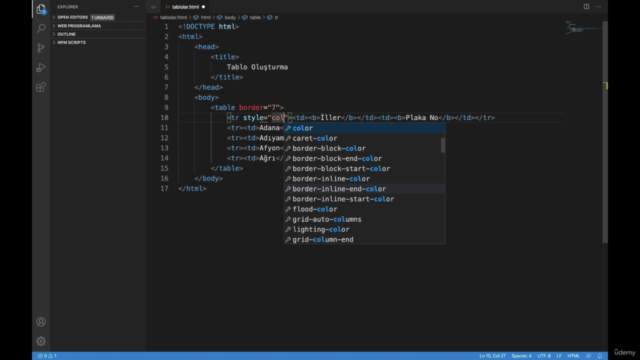
Task: Click the 'Spaces: 4' indentation setting
Action: (x=521, y=356)
